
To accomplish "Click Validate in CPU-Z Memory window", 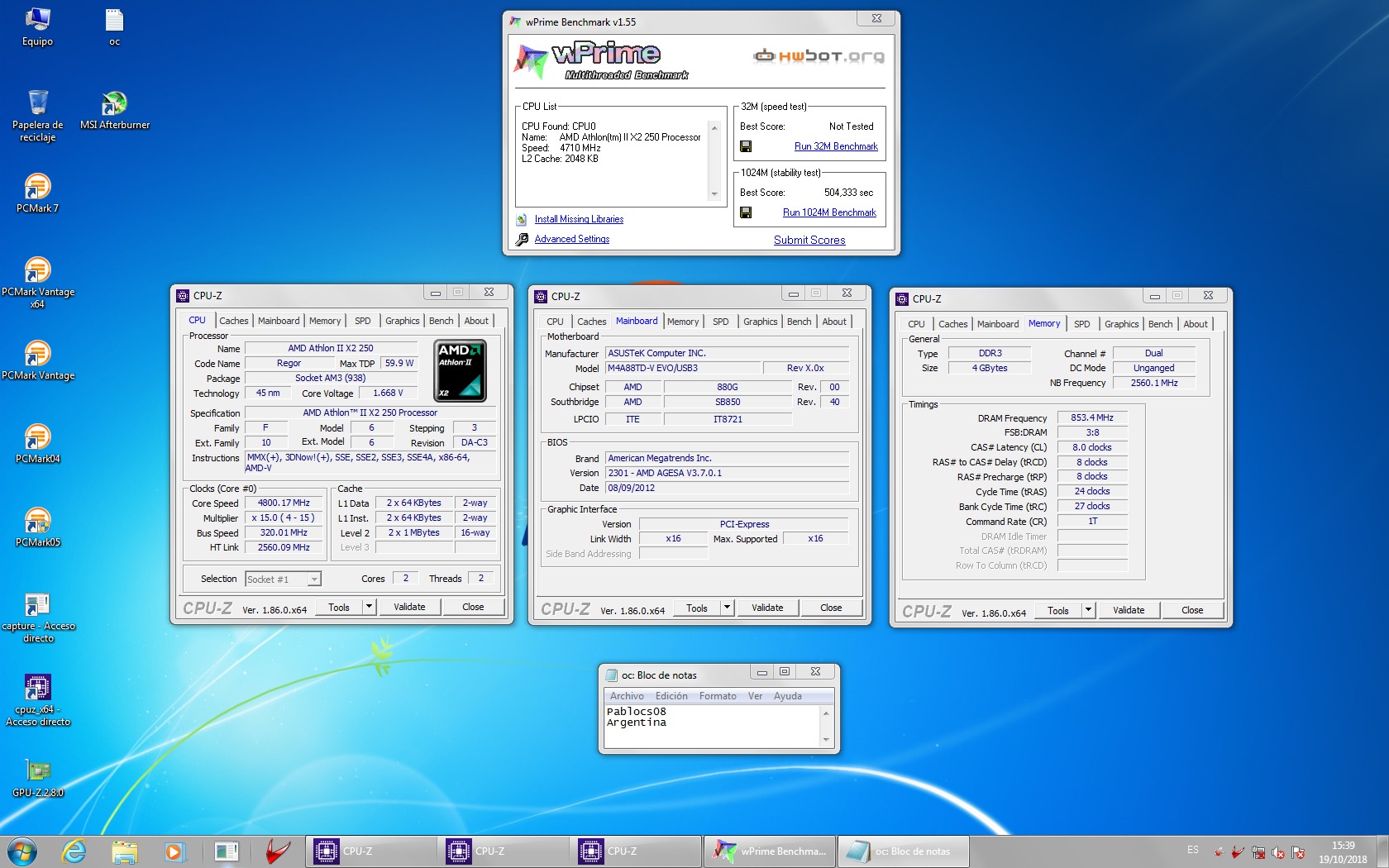I will 1129,610.
